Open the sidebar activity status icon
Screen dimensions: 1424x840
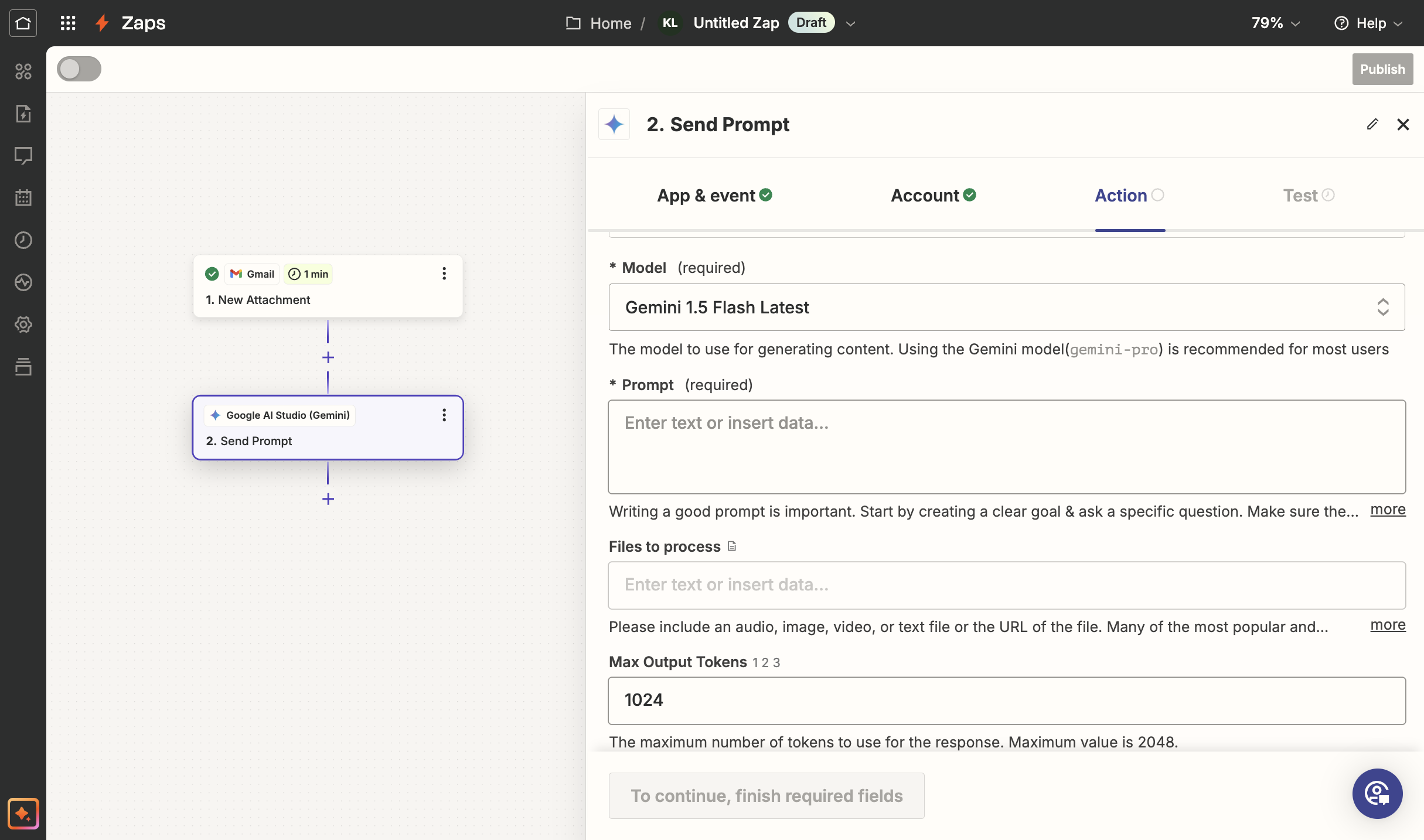click(23, 282)
